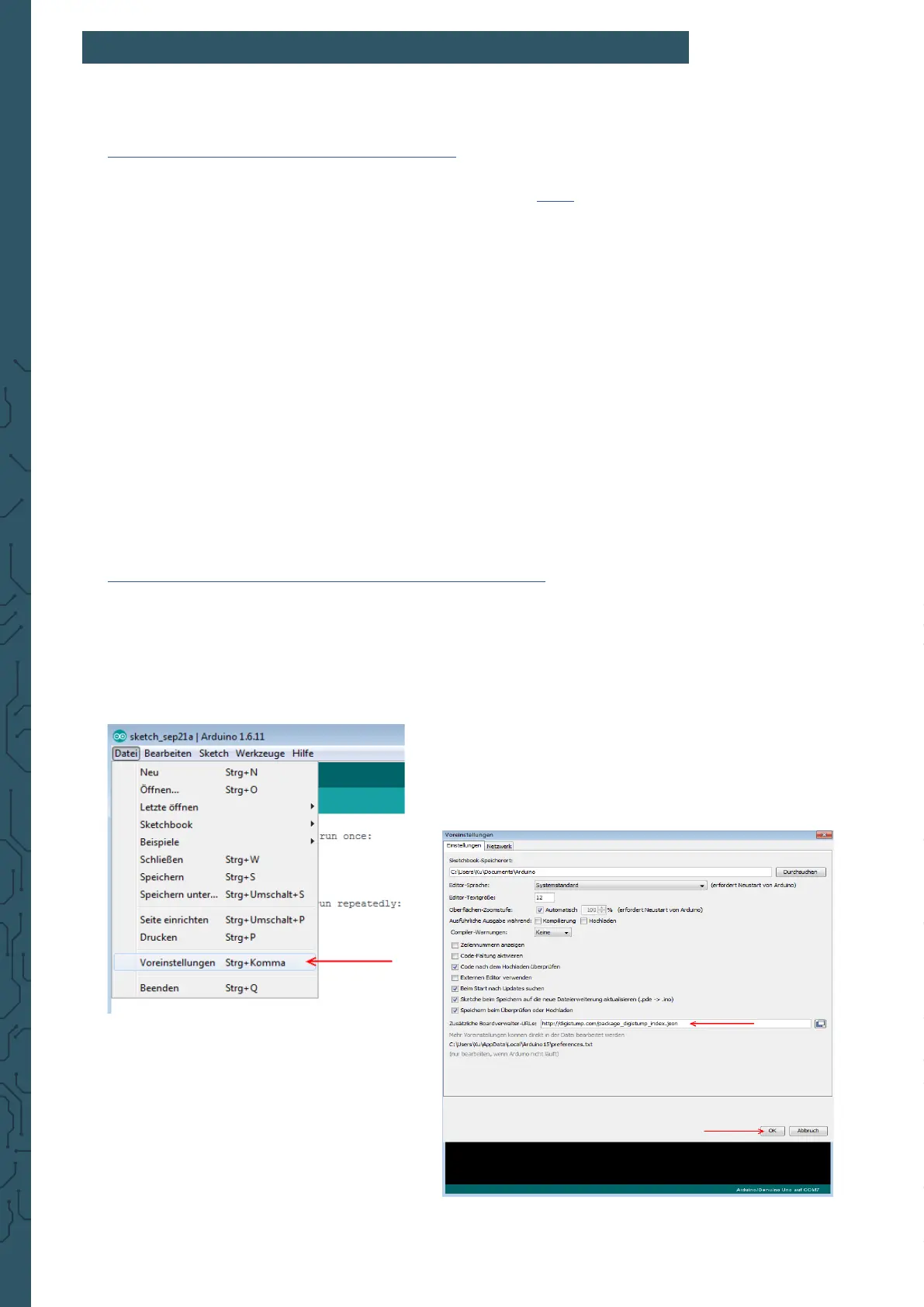The height and width of the screenshot is (1307, 924).
Task: Click the OK button in preferences
Action: (772, 1131)
